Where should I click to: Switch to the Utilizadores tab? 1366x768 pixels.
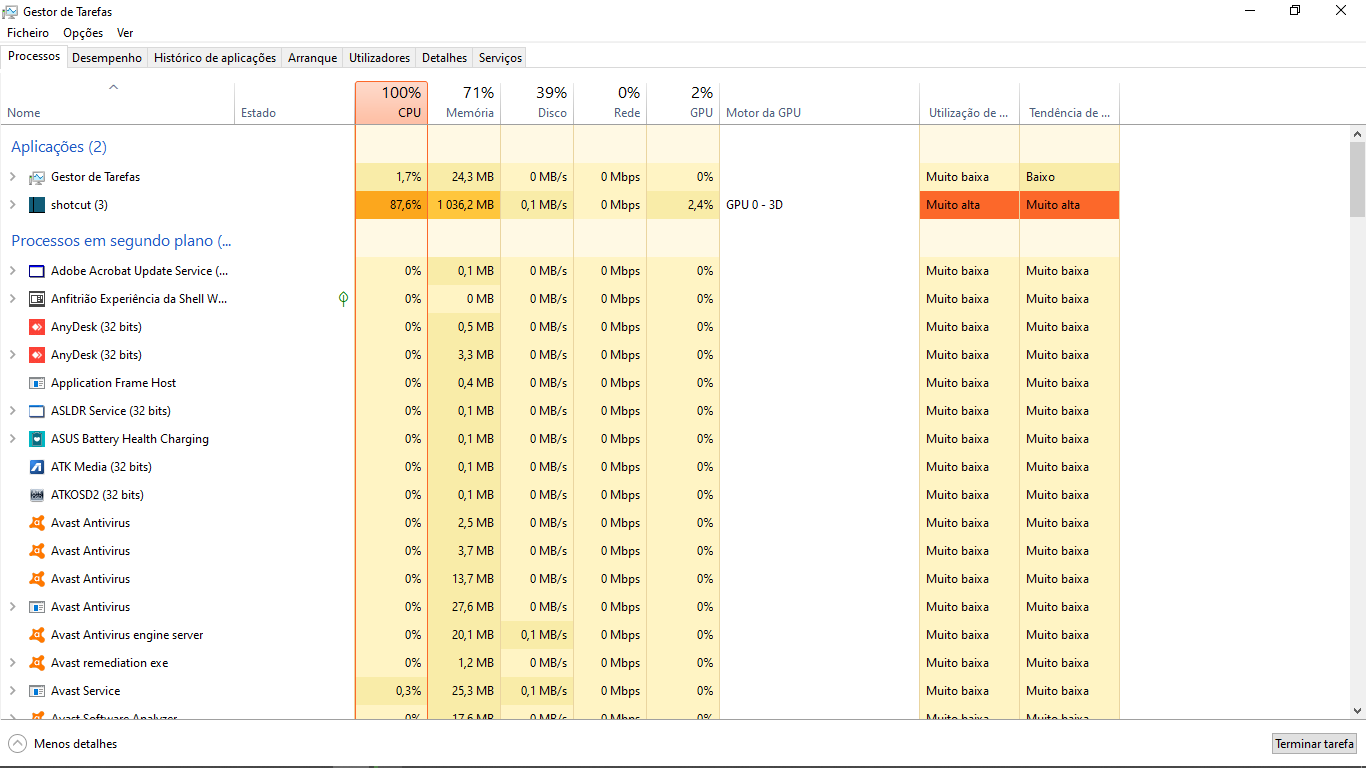pos(380,58)
